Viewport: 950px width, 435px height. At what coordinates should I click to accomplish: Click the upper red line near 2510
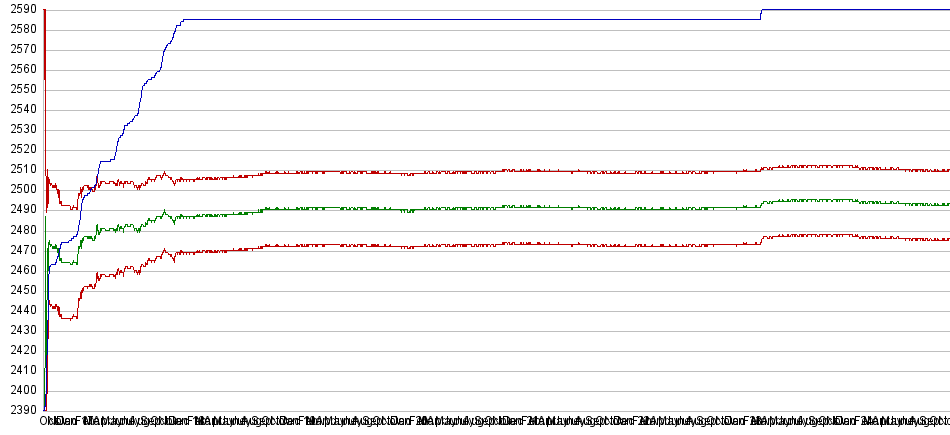pos(500,171)
